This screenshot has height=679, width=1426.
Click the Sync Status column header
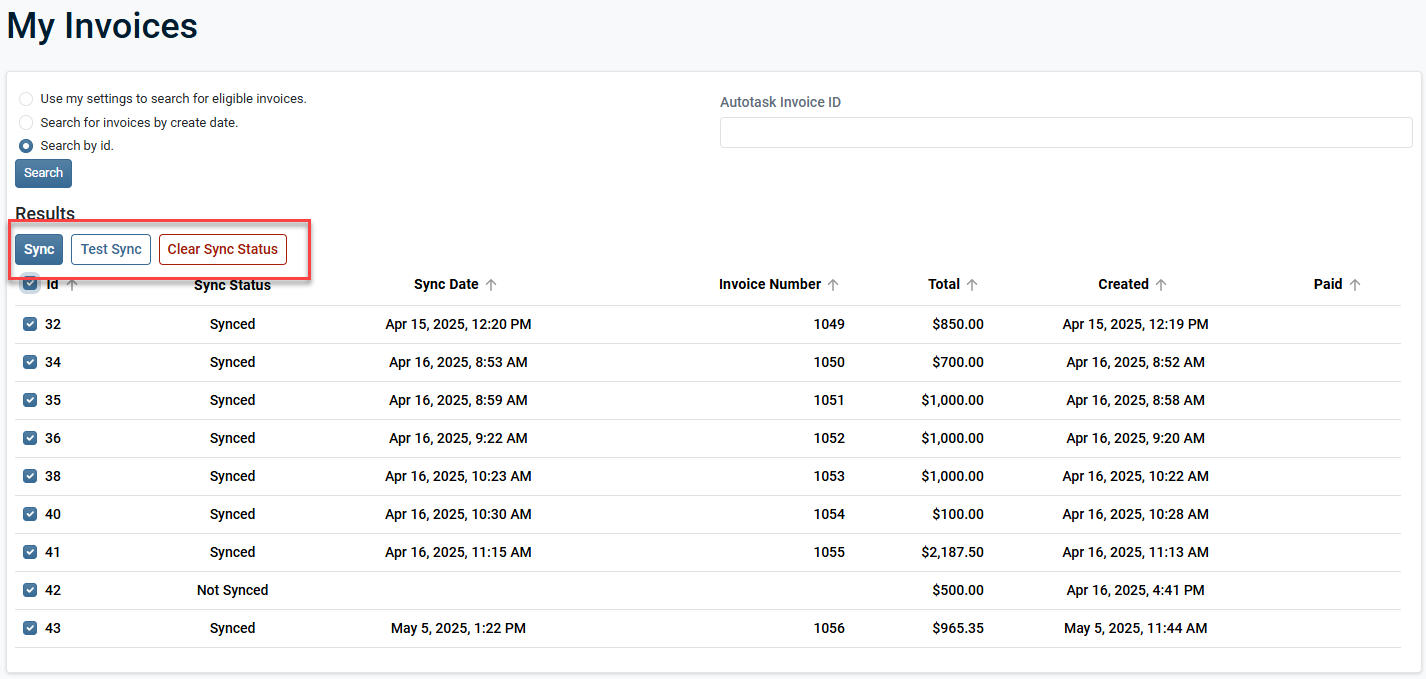232,285
